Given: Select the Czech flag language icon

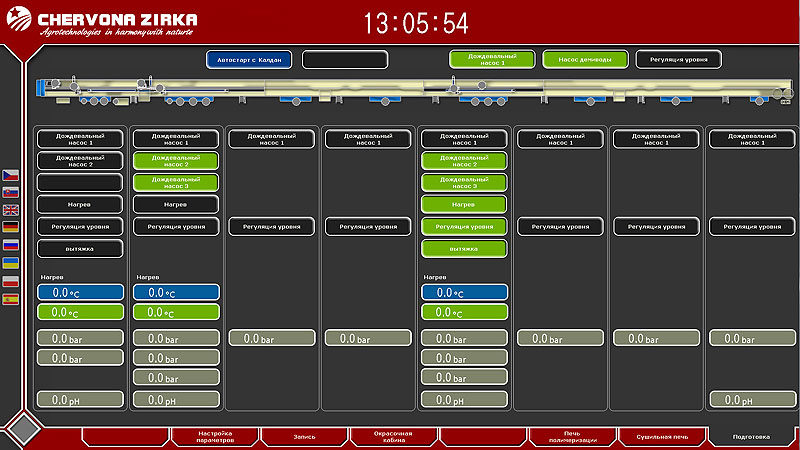Looking at the screenshot, I should click(x=11, y=175).
